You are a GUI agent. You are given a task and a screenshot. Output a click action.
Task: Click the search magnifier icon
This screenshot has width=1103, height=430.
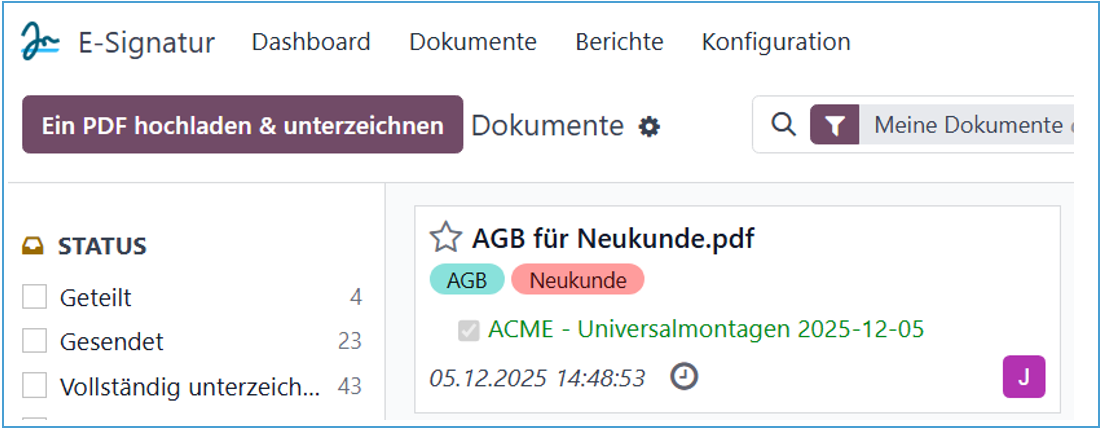(785, 125)
